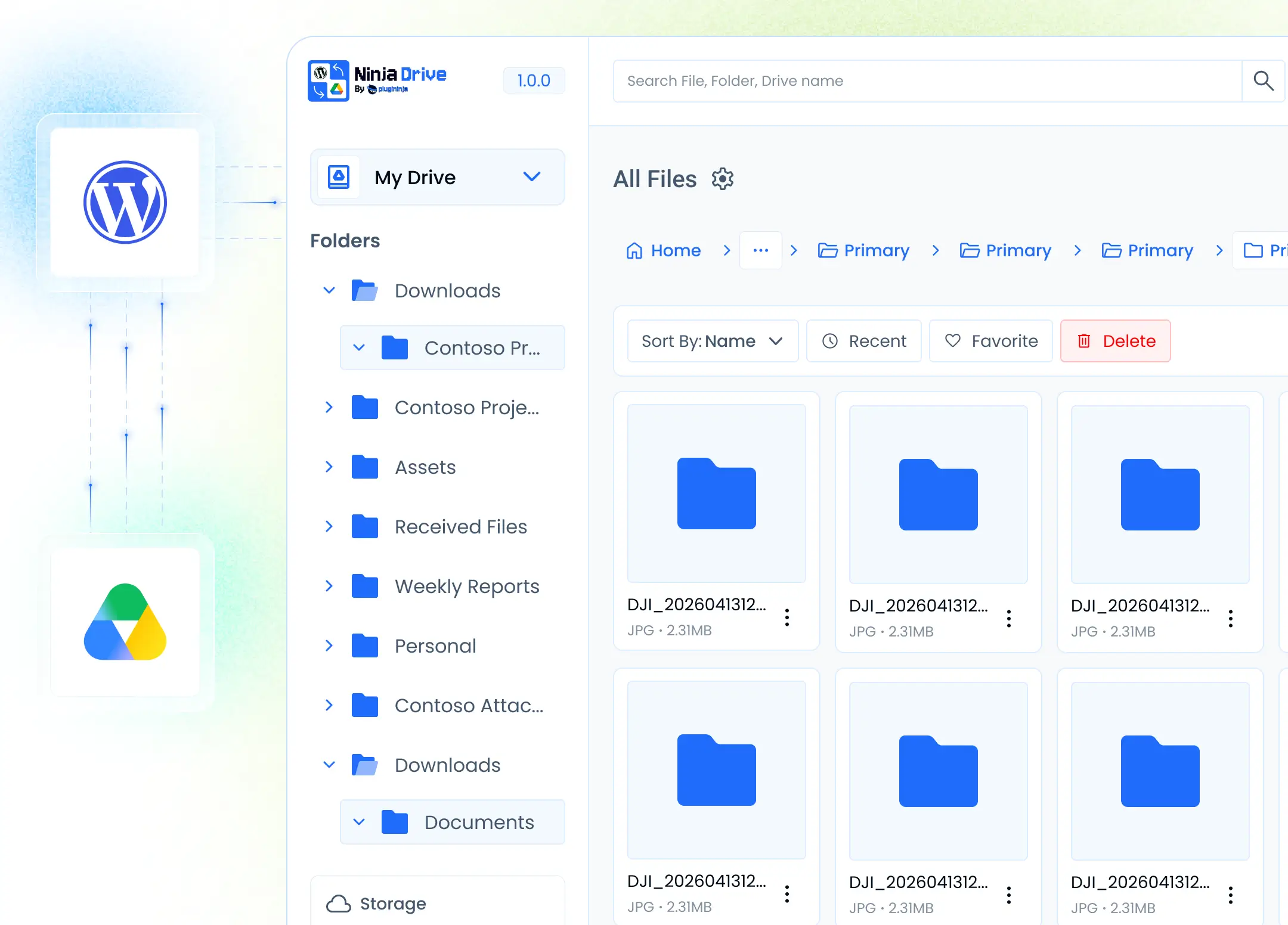Click the clock icon in Recent
Screen dimensions: 1288x925
[x=830, y=341]
